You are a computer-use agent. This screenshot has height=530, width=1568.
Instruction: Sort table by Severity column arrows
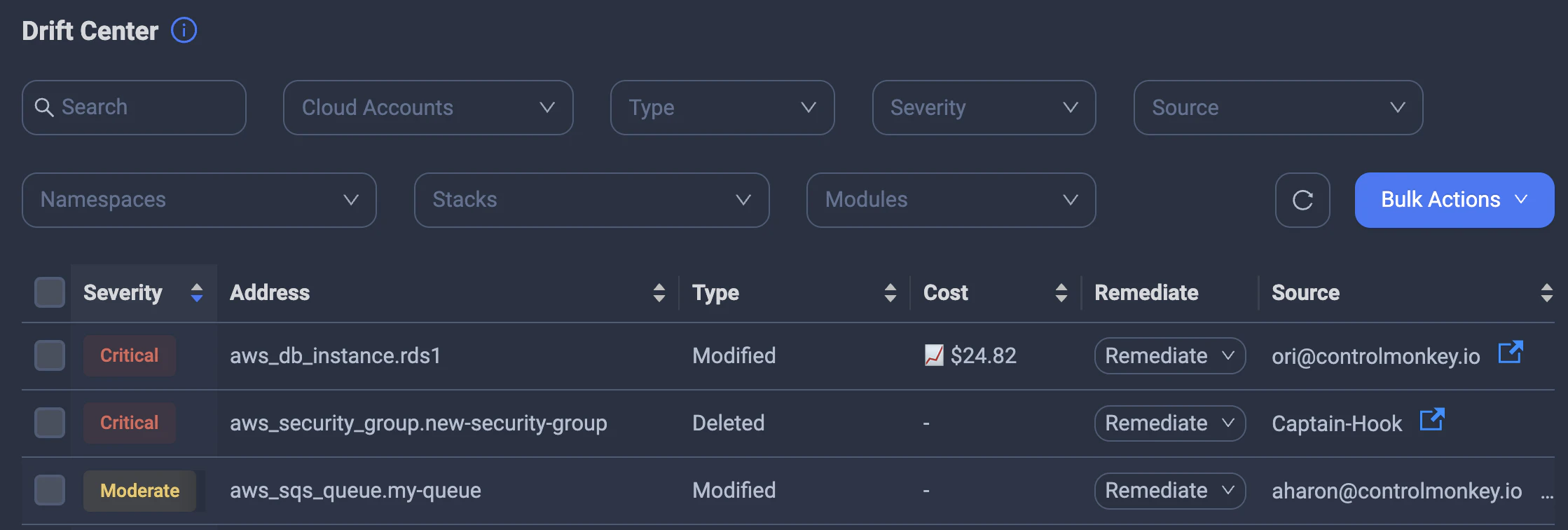click(x=197, y=292)
